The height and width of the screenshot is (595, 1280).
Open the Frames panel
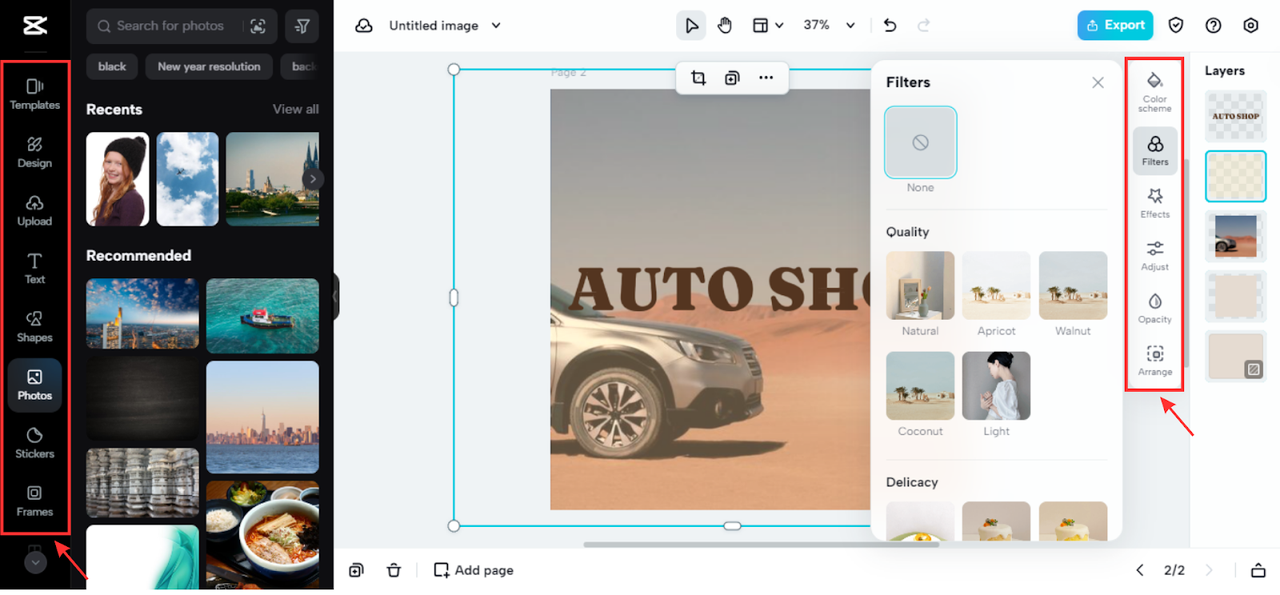pos(35,500)
